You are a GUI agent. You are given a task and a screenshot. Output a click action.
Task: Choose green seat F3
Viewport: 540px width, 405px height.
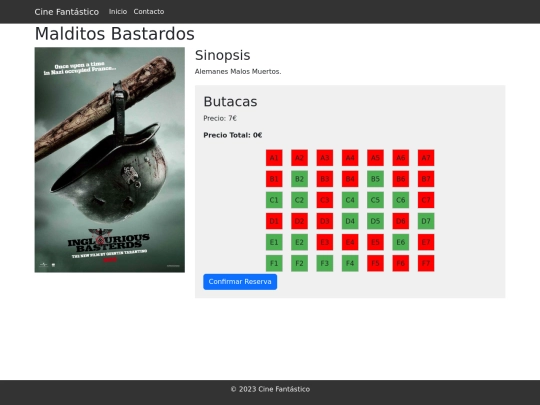[325, 263]
